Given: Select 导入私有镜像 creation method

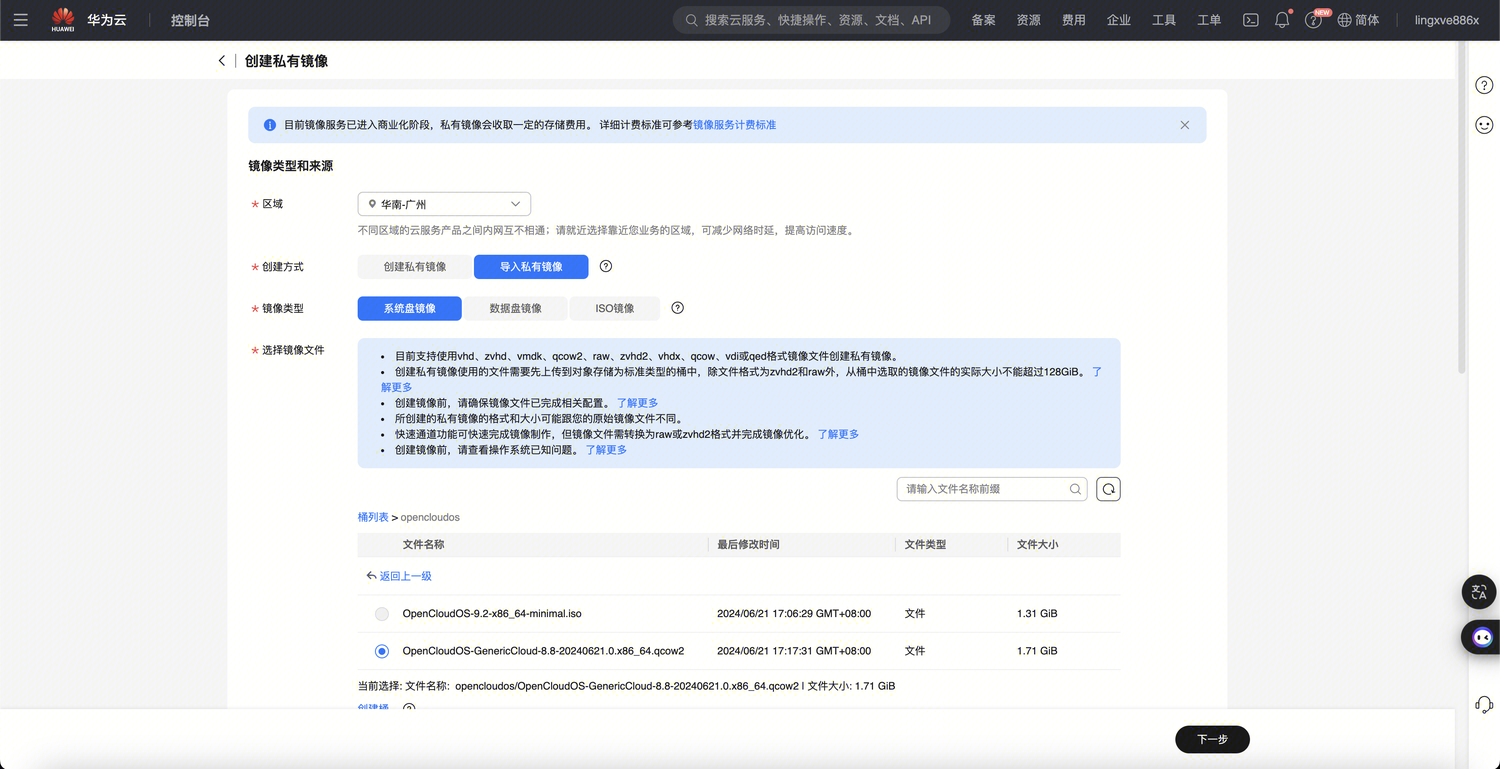Looking at the screenshot, I should 531,267.
